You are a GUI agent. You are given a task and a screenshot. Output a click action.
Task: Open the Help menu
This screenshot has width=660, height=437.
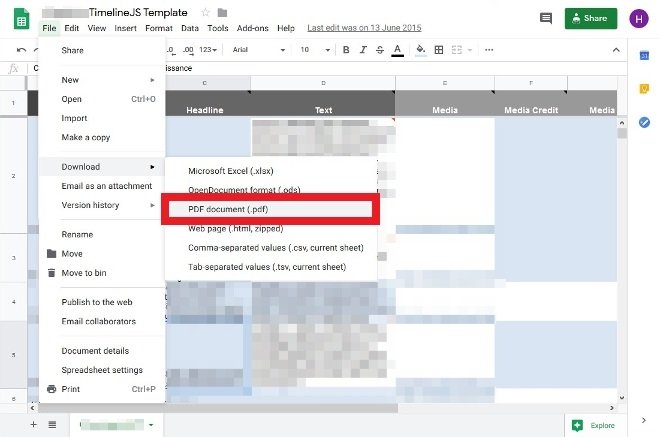point(286,28)
